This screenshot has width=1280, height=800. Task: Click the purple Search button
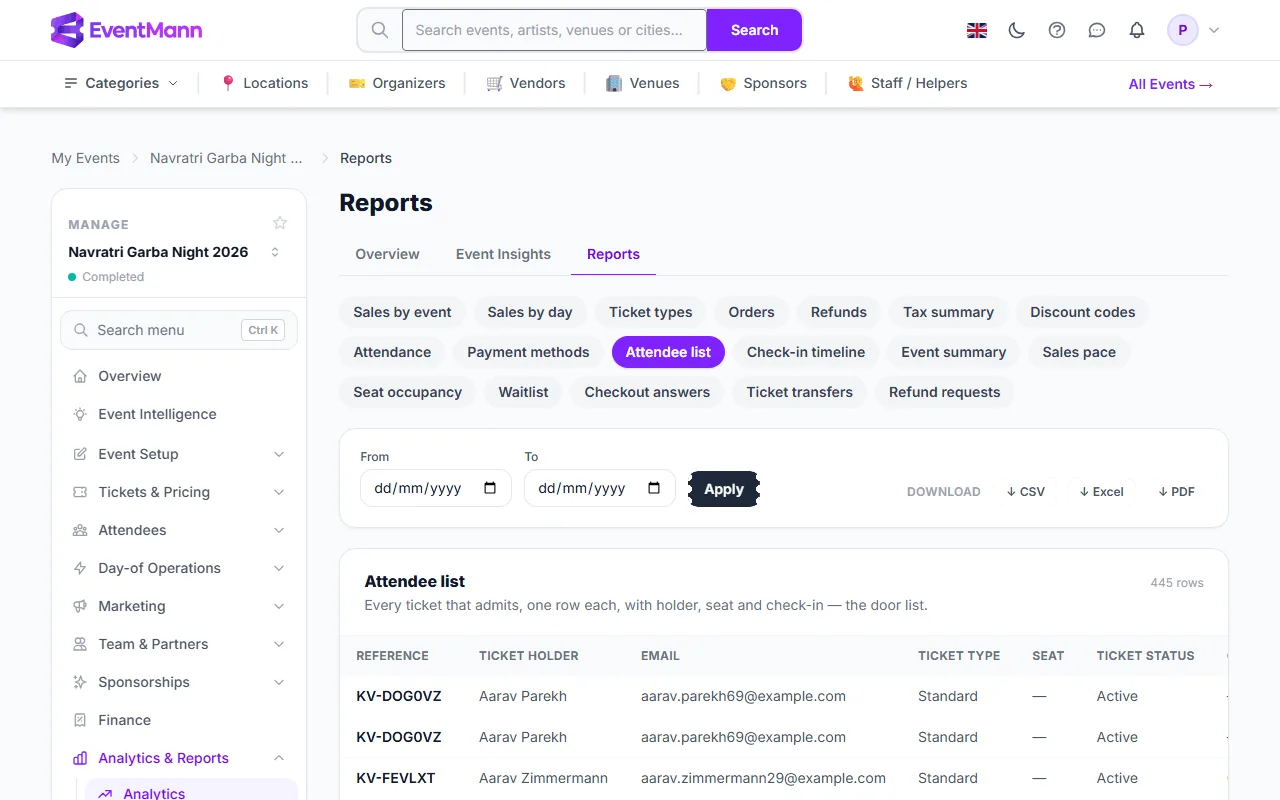[754, 30]
